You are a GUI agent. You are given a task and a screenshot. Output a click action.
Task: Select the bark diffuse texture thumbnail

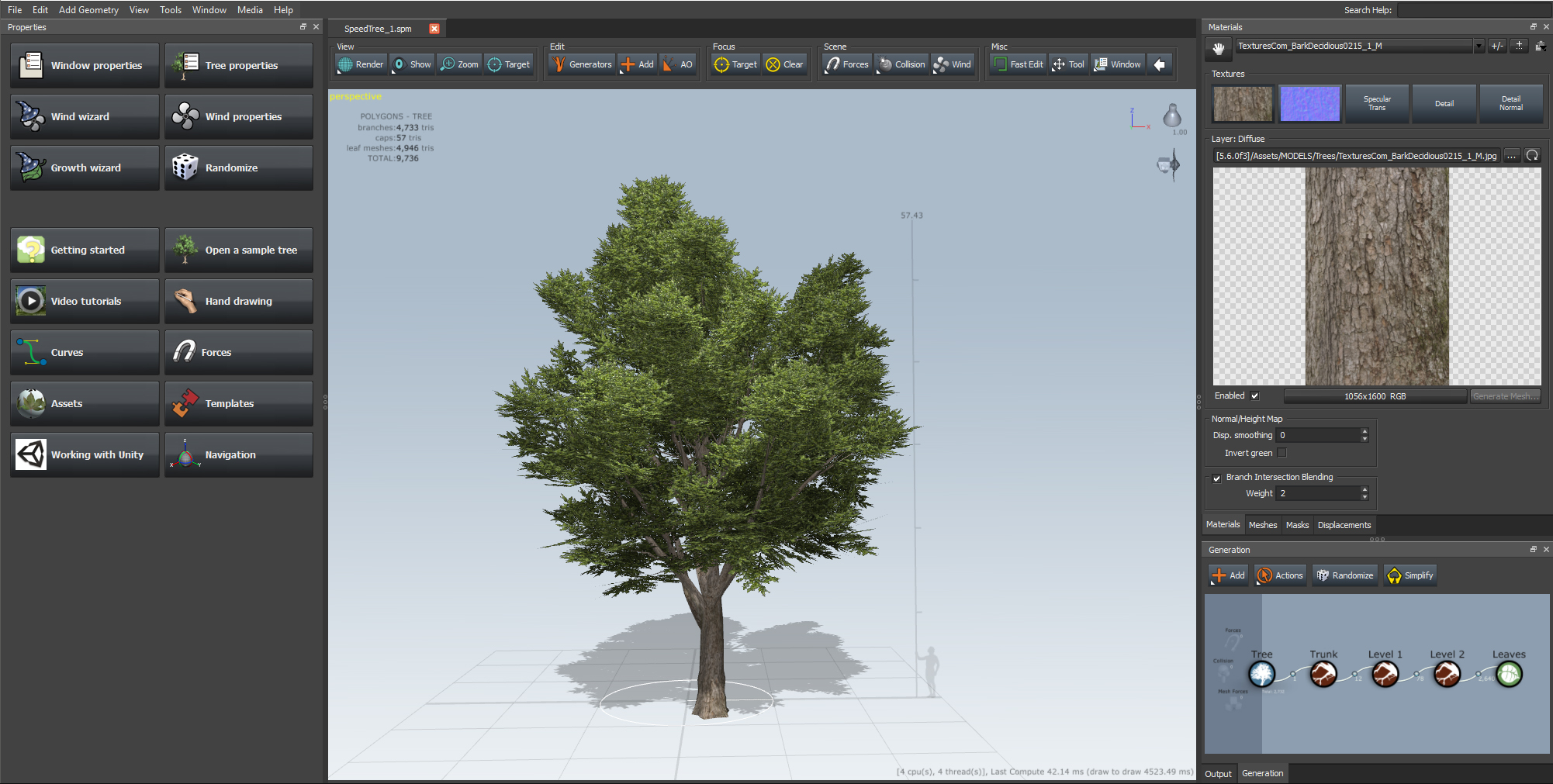point(1242,103)
